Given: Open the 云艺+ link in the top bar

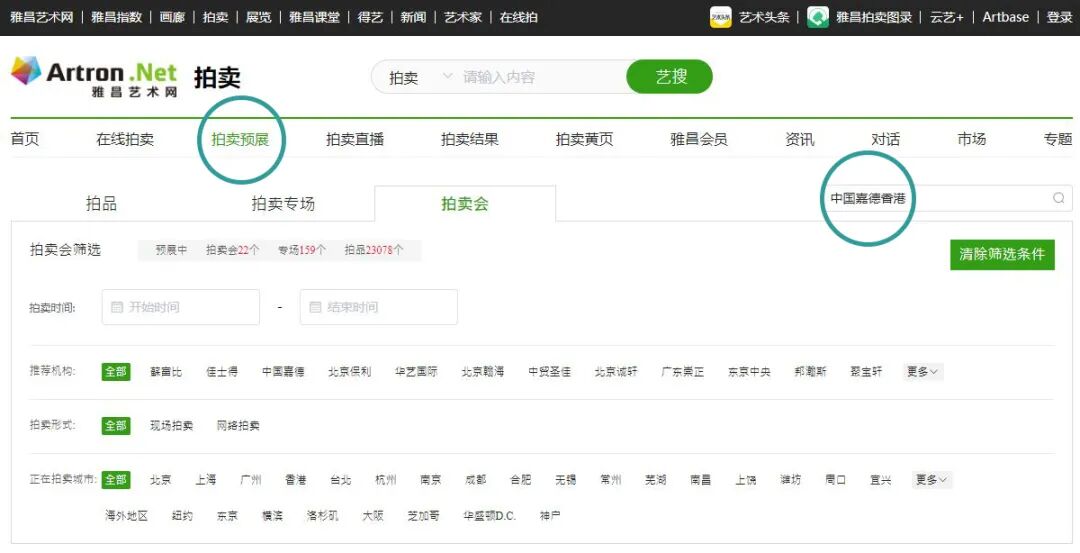Looking at the screenshot, I should point(947,17).
